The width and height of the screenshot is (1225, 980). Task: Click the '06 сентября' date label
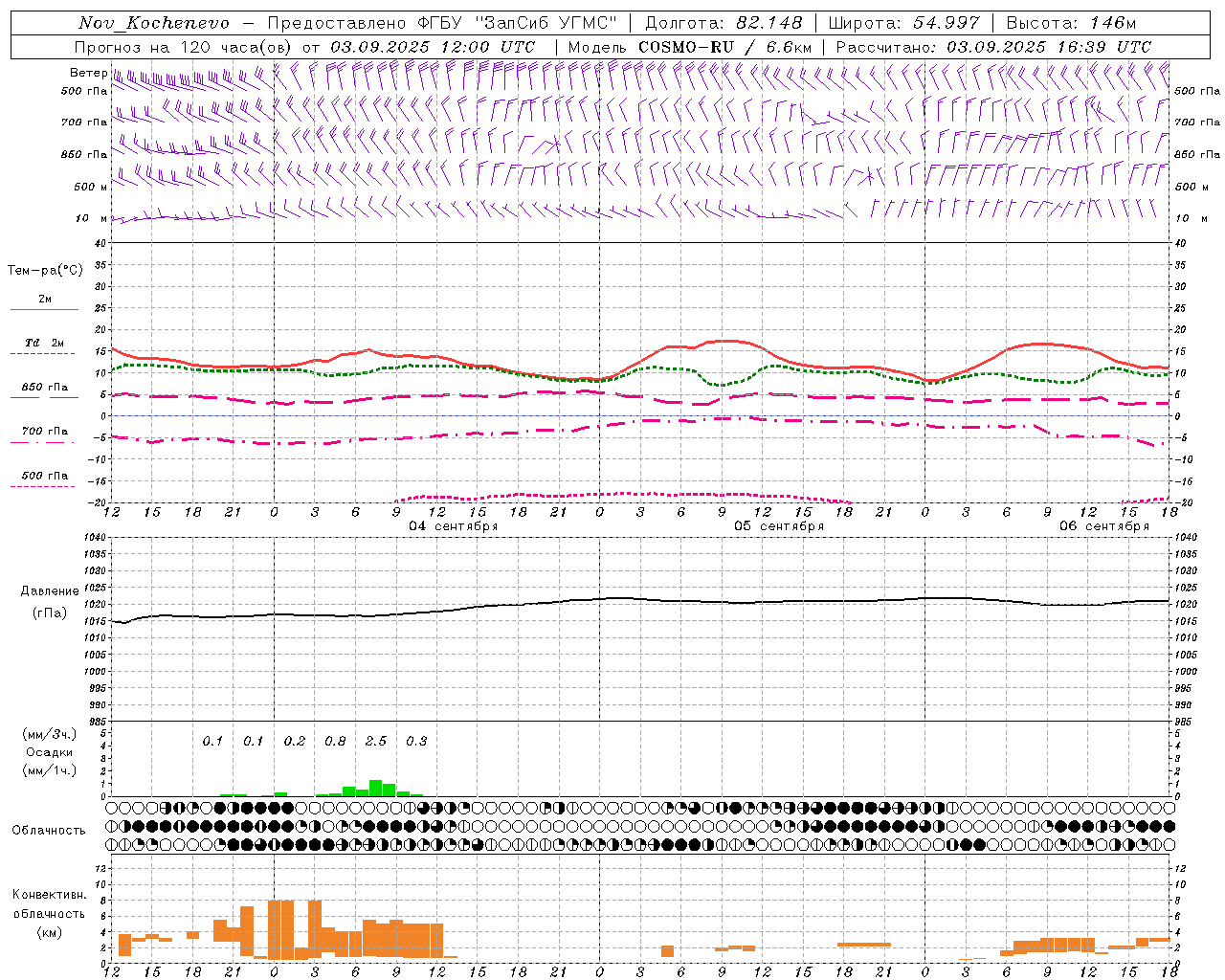pos(1104,526)
